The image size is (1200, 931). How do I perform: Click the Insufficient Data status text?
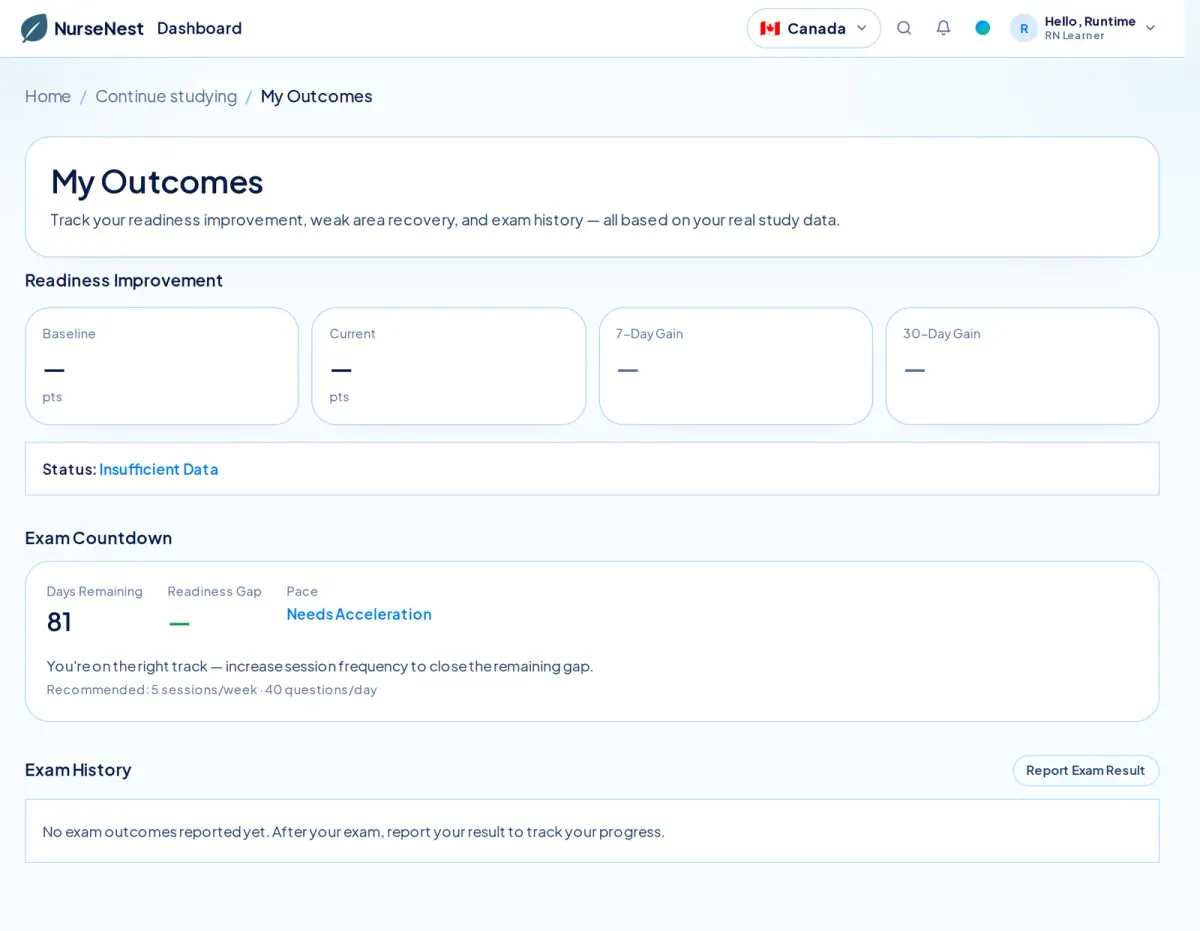[159, 469]
